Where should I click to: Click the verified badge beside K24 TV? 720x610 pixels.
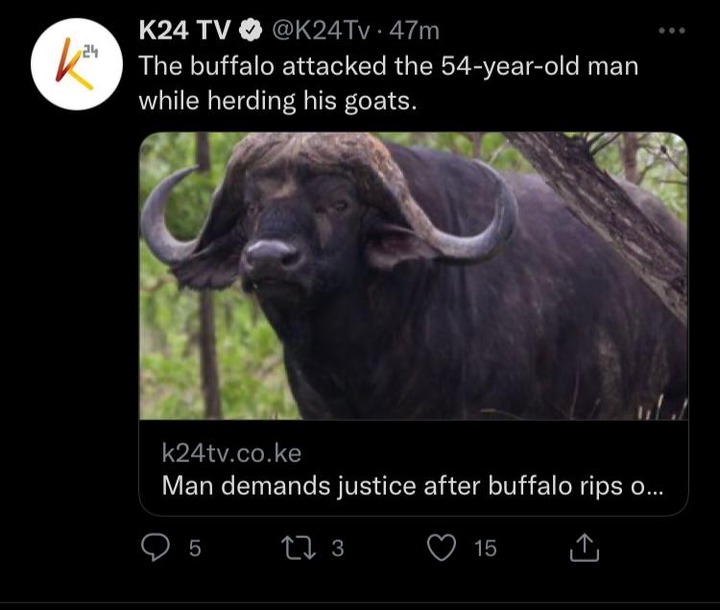(250, 31)
